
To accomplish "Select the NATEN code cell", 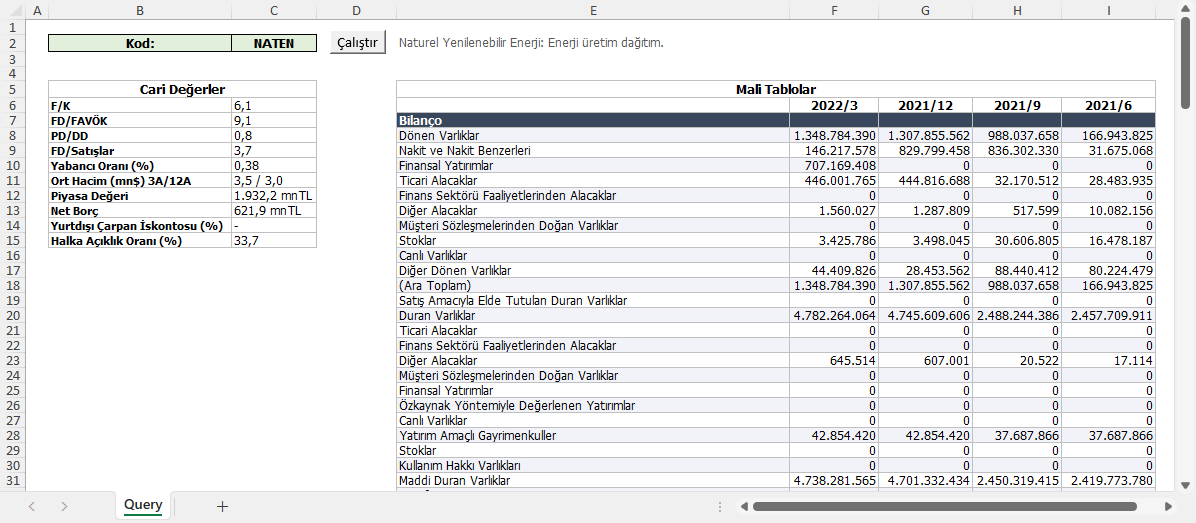I will pyautogui.click(x=274, y=43).
